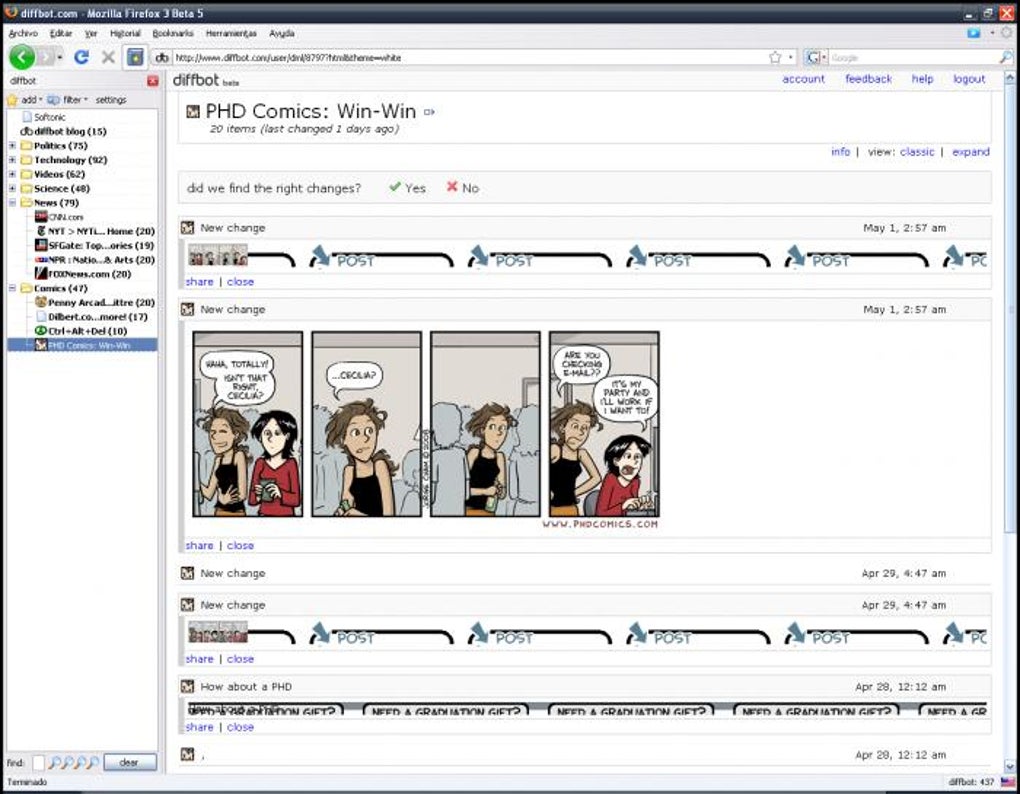This screenshot has width=1020, height=794.
Task: Click the blue icon at menu bar right
Action: [x=973, y=33]
